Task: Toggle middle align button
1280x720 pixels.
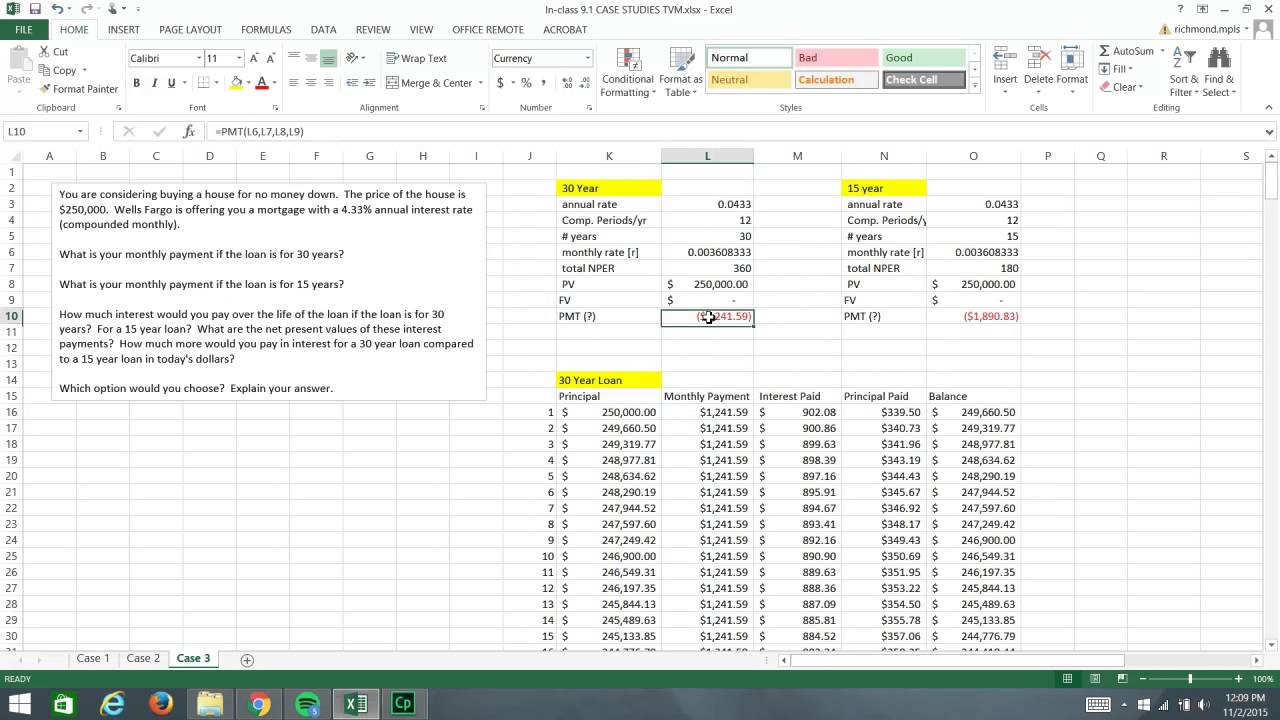Action: pyautogui.click(x=311, y=58)
